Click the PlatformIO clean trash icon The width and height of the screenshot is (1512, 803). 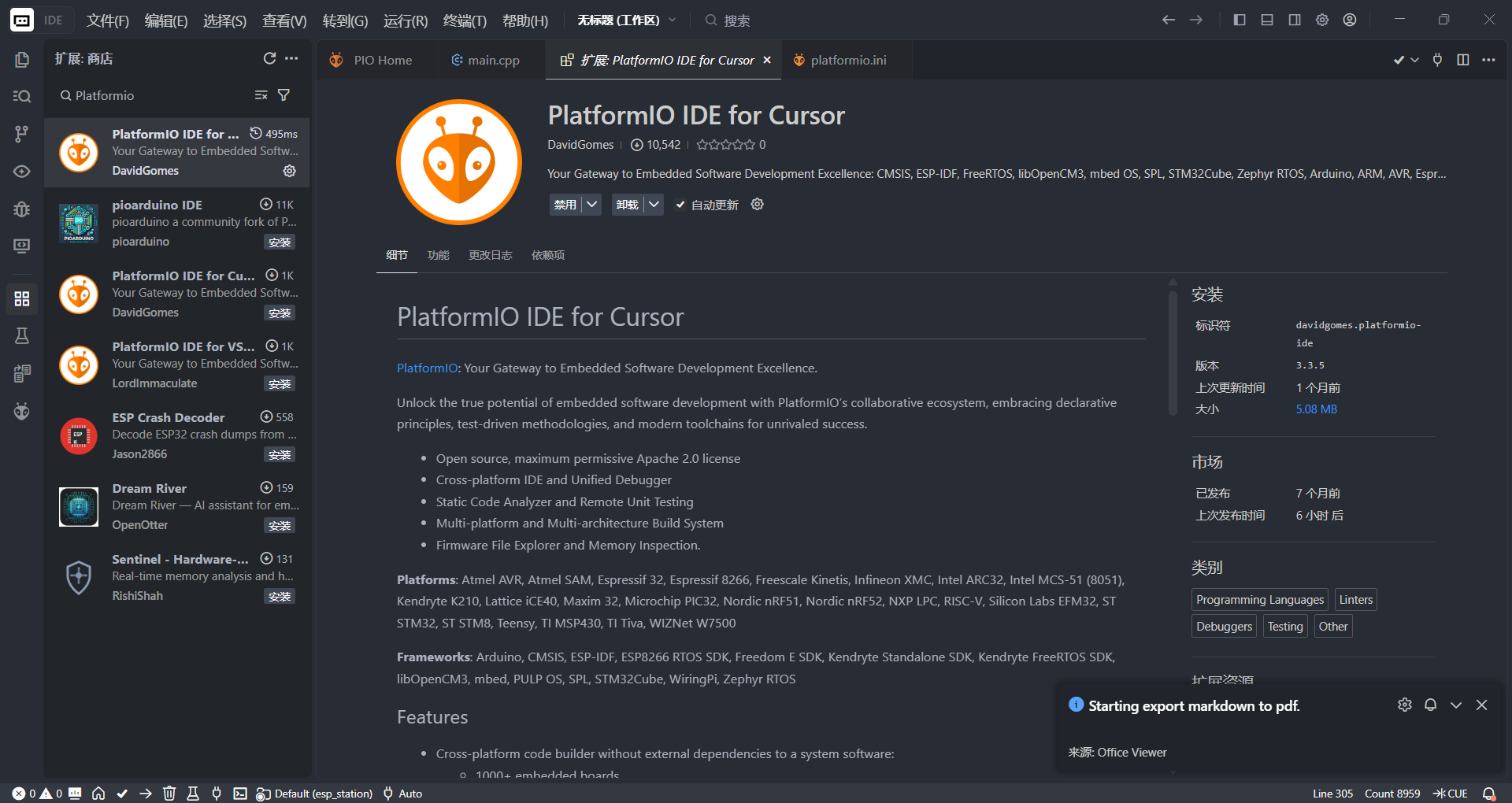click(169, 794)
